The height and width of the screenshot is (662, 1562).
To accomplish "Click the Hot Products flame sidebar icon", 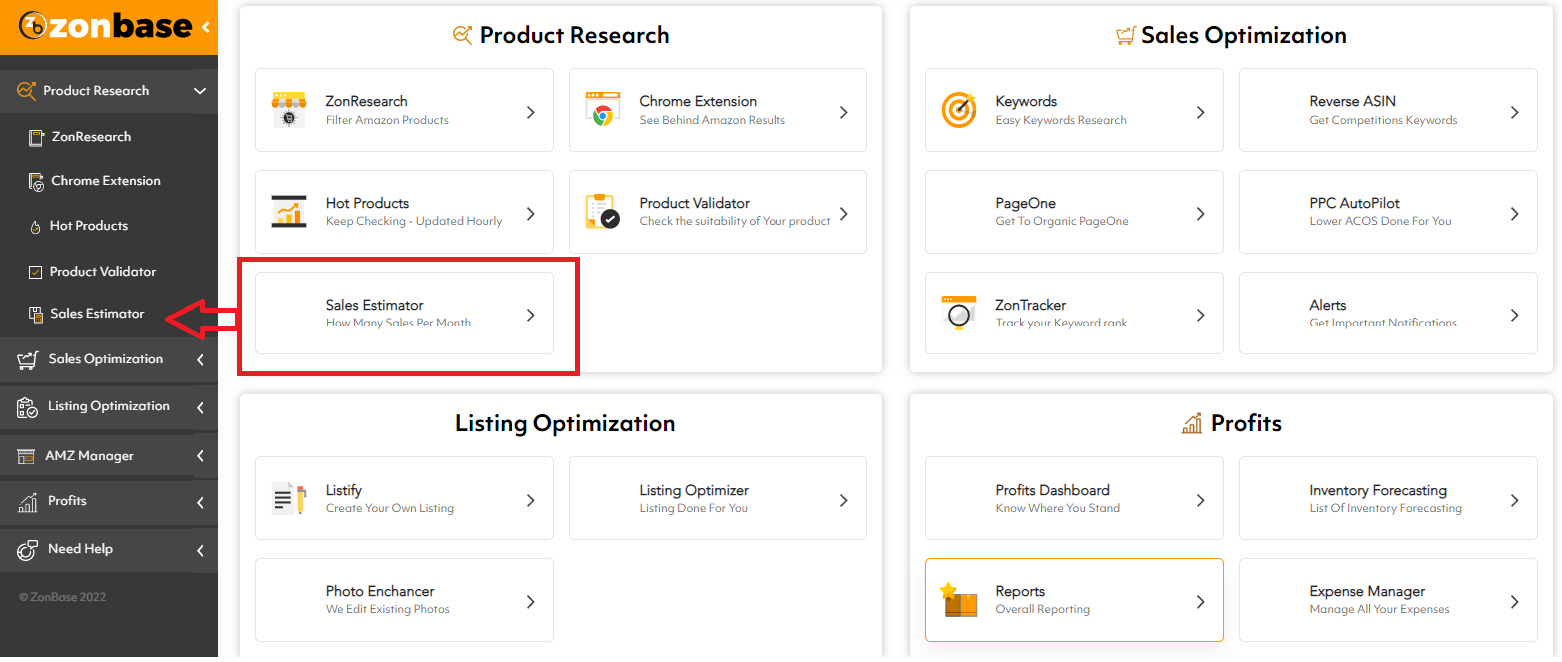I will point(36,226).
